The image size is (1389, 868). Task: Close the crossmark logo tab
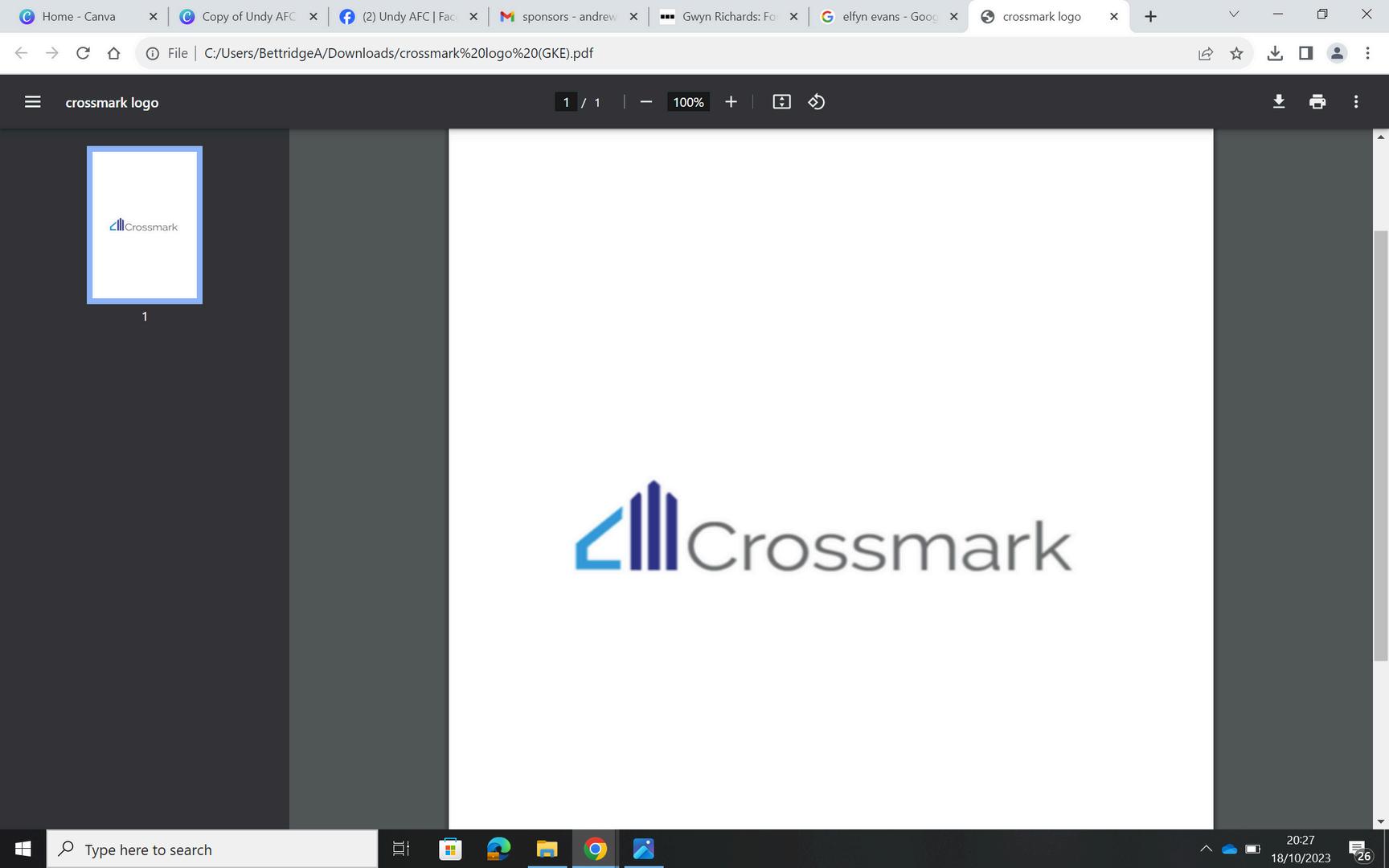(x=1114, y=16)
